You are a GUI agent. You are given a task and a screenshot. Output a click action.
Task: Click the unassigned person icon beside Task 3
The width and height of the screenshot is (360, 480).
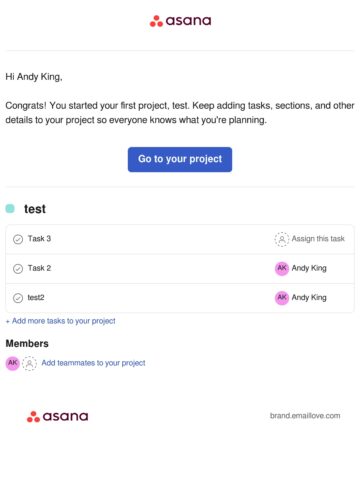coord(282,239)
